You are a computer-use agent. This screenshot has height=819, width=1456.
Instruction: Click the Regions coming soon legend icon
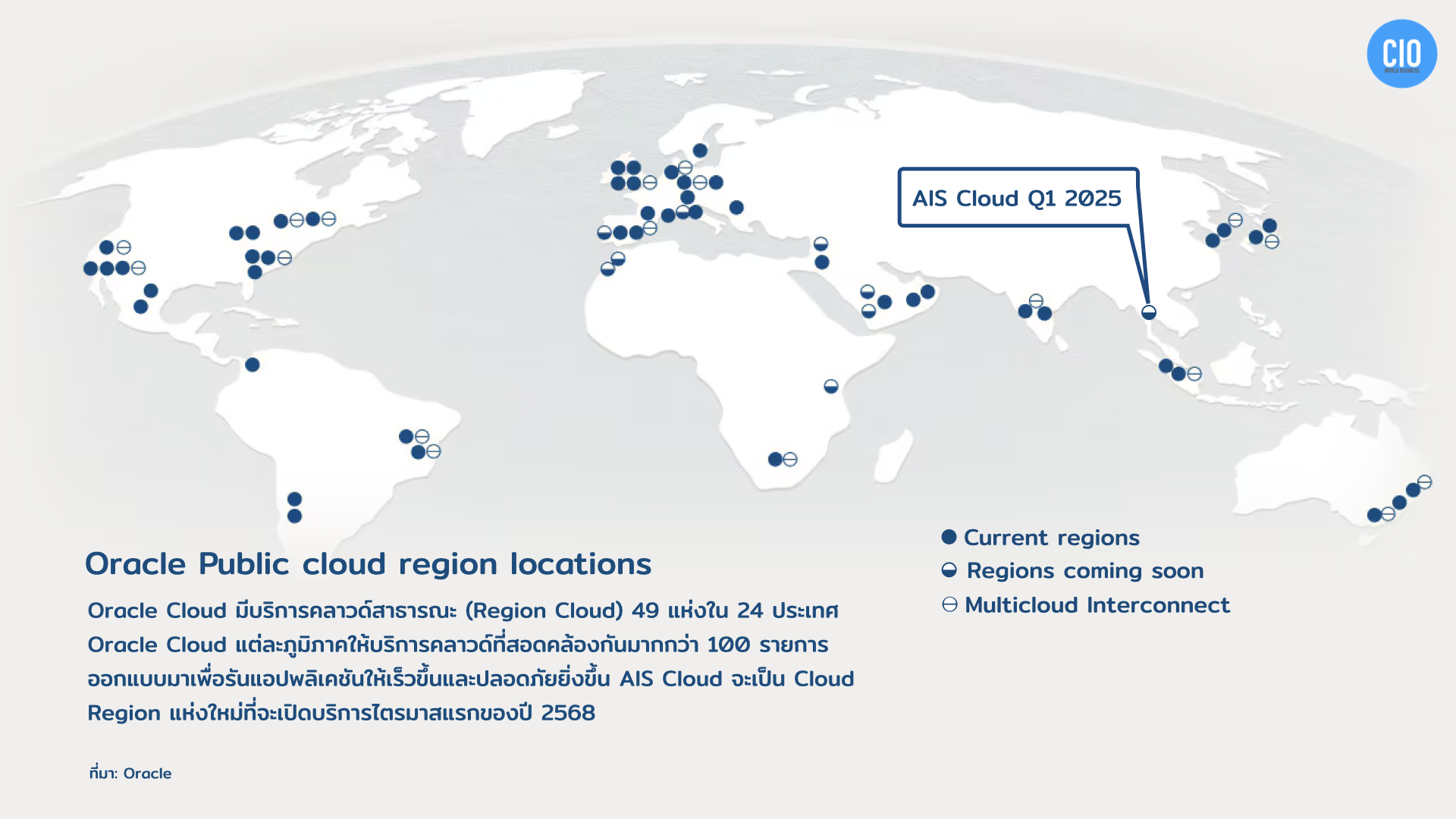click(x=949, y=570)
